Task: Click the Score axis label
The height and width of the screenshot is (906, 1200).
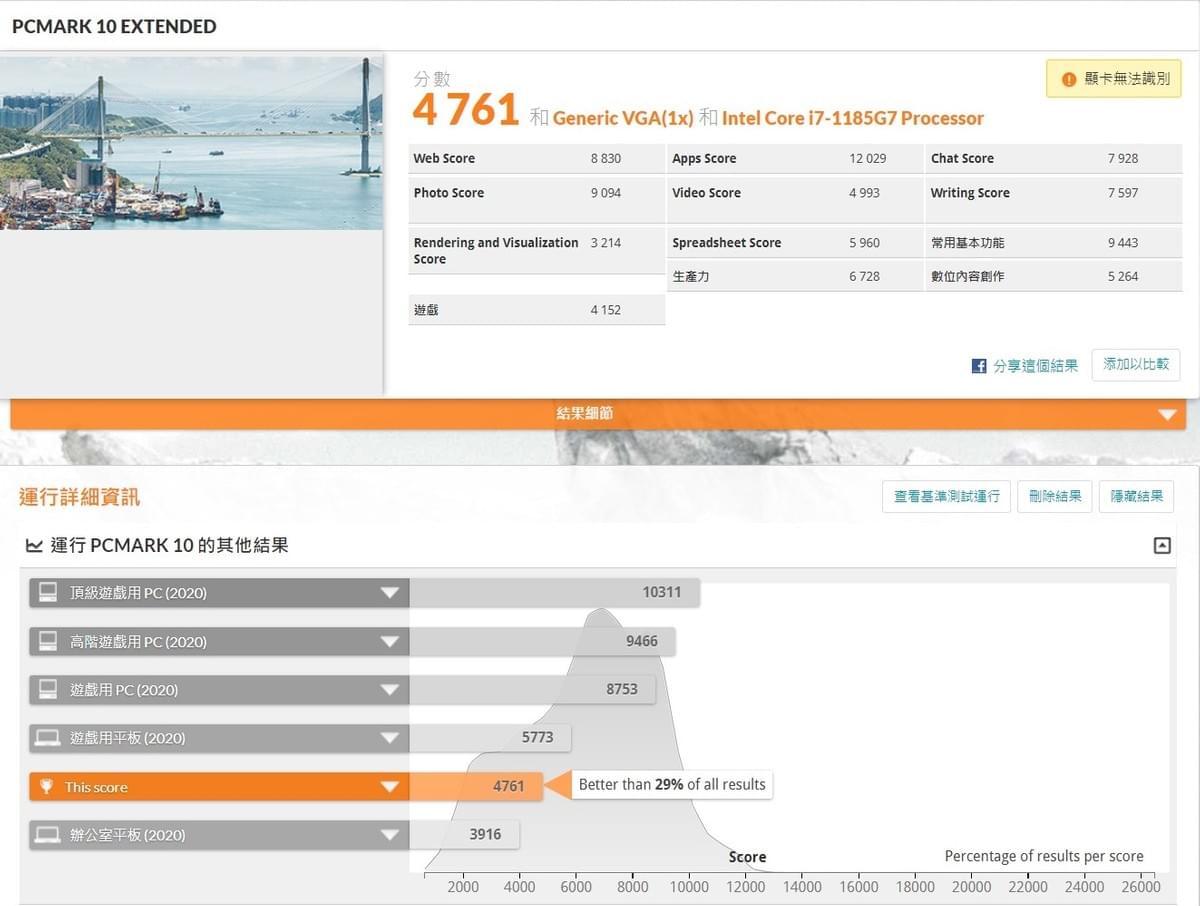Action: (747, 857)
